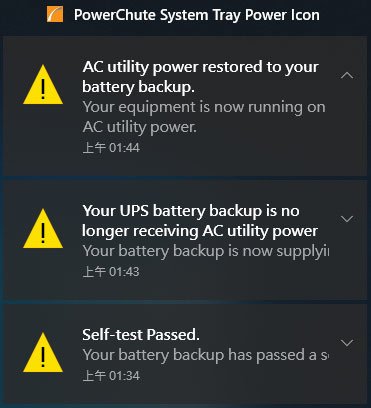Click the 01:34 timestamp of third notification

click(111, 376)
